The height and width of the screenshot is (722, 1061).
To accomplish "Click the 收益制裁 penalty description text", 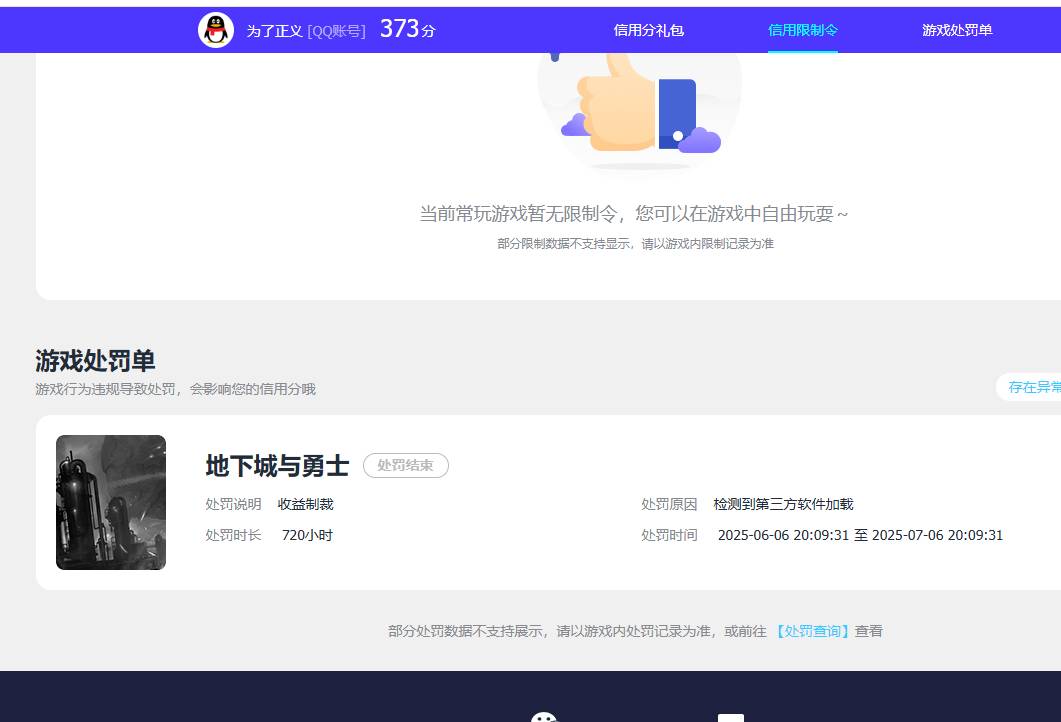I will click(306, 504).
